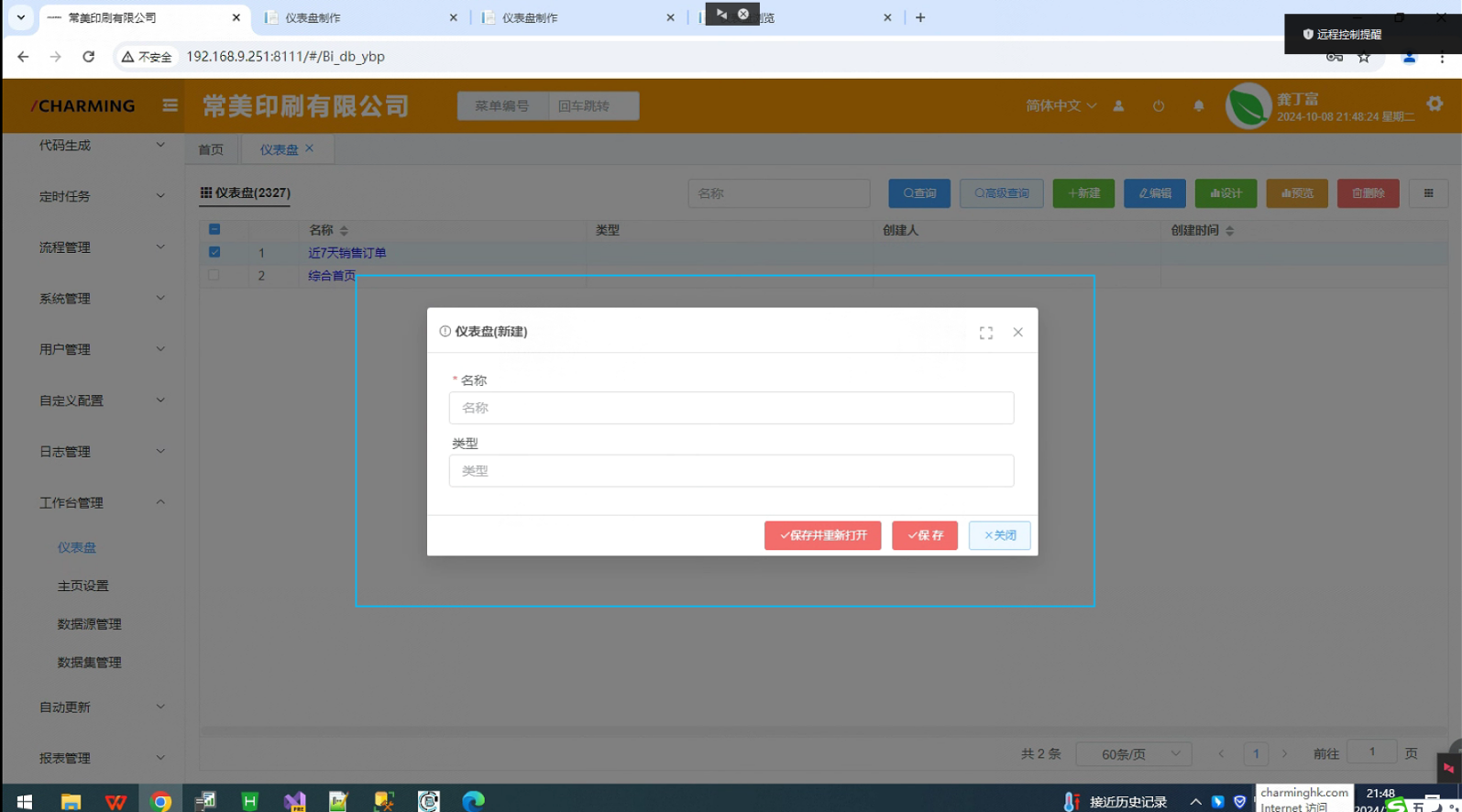Click 保存并重新打开 button

(x=822, y=535)
